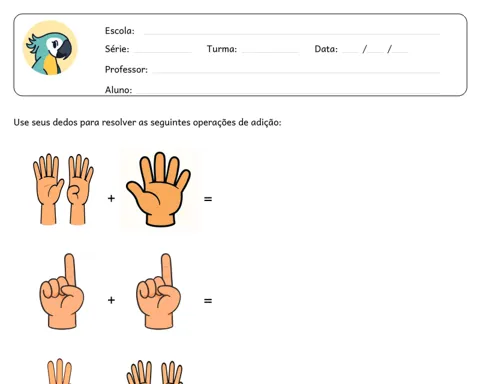Click the Turma blank field
The image size is (480, 384).
270,52
